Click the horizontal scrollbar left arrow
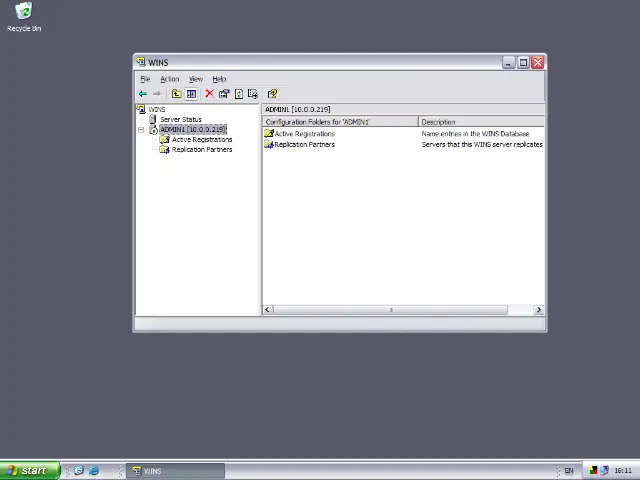This screenshot has height=480, width=640. (x=267, y=310)
